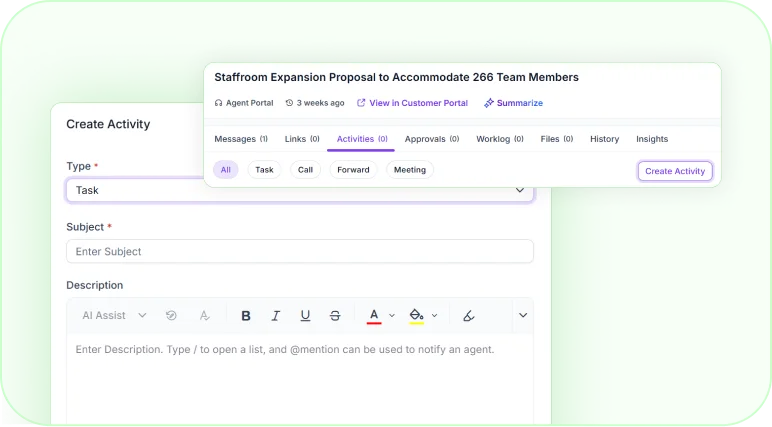Underline text using the toolbar icon
Screen dimensions: 772x427
click(x=305, y=316)
